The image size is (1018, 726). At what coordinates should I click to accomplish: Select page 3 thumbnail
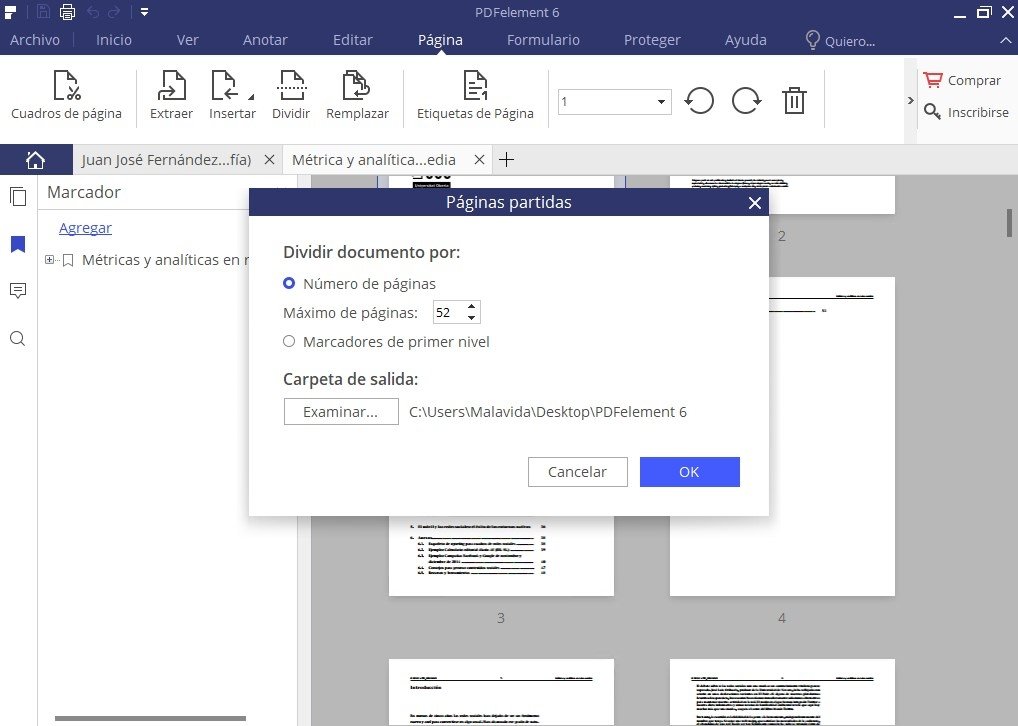click(x=501, y=556)
